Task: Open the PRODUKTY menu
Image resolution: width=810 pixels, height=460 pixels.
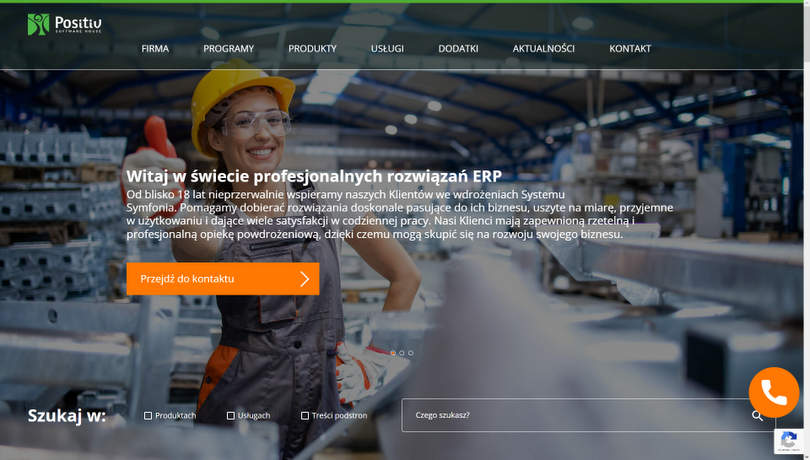Action: pyautogui.click(x=312, y=49)
